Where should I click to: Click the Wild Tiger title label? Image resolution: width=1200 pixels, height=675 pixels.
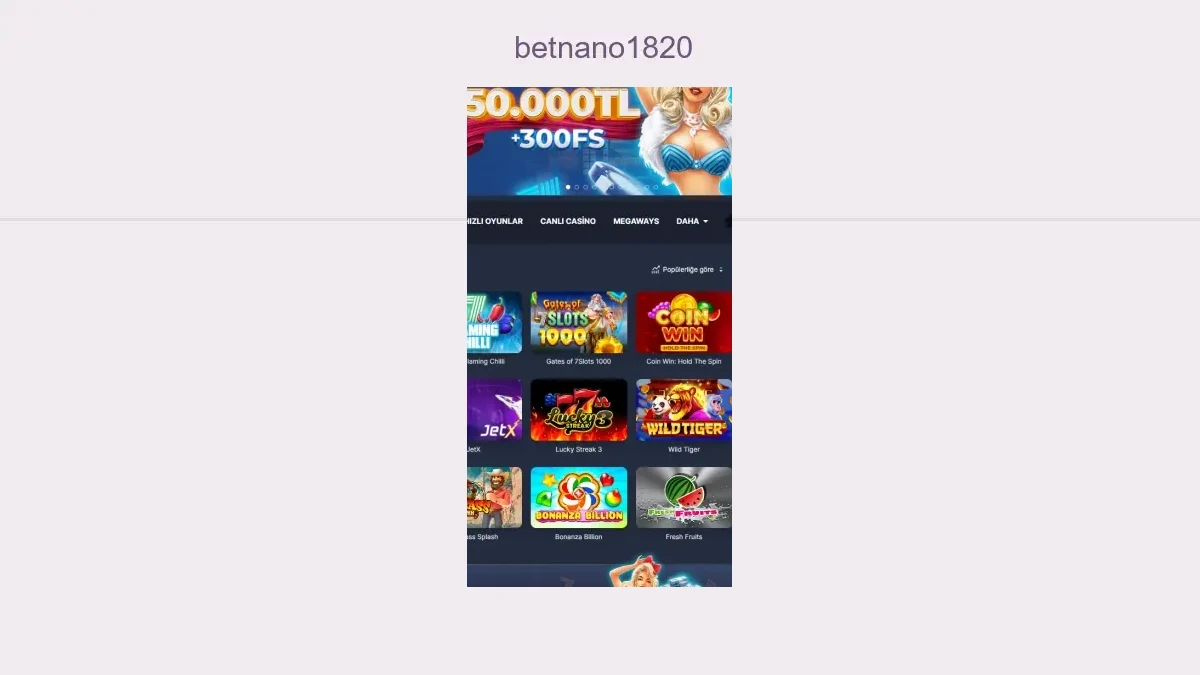[684, 450]
